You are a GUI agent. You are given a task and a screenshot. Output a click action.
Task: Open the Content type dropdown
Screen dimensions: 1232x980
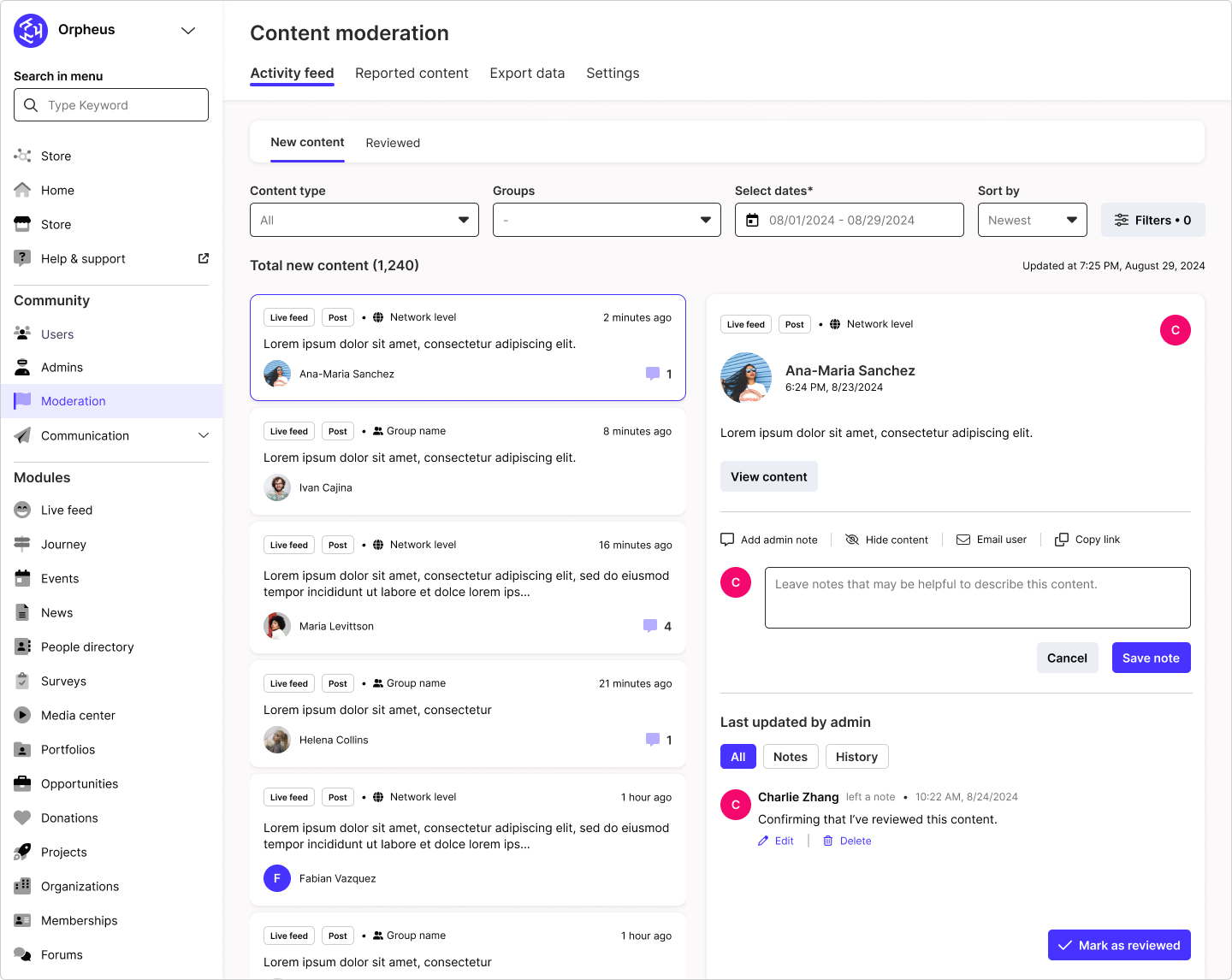[x=364, y=220]
